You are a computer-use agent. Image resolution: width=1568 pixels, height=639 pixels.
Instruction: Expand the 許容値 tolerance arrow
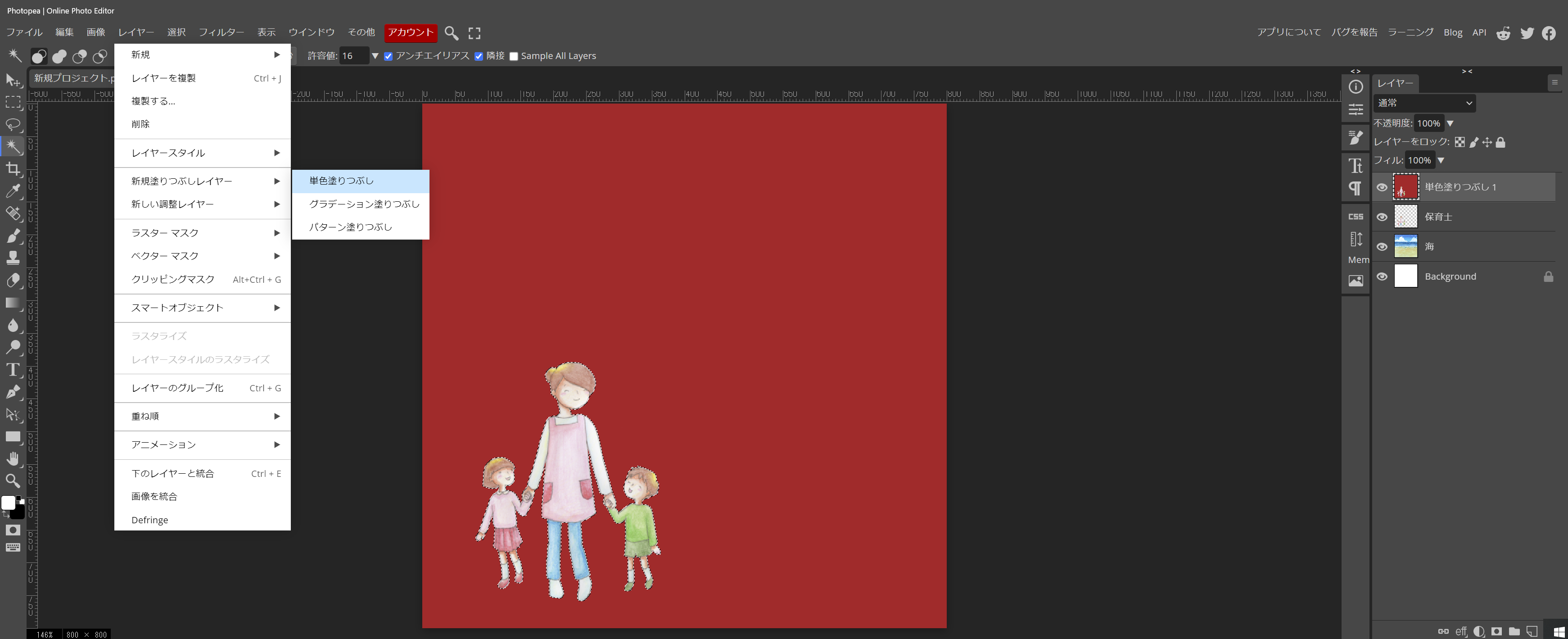(375, 56)
